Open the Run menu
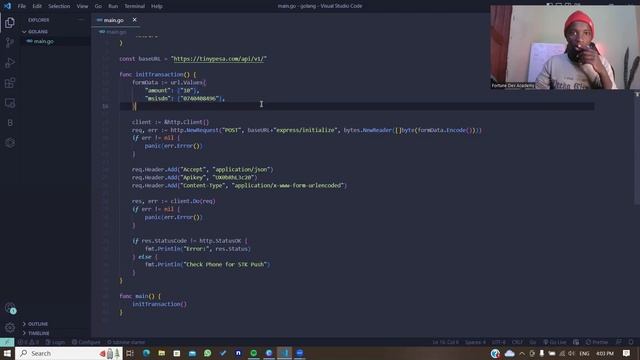 [x=113, y=6]
